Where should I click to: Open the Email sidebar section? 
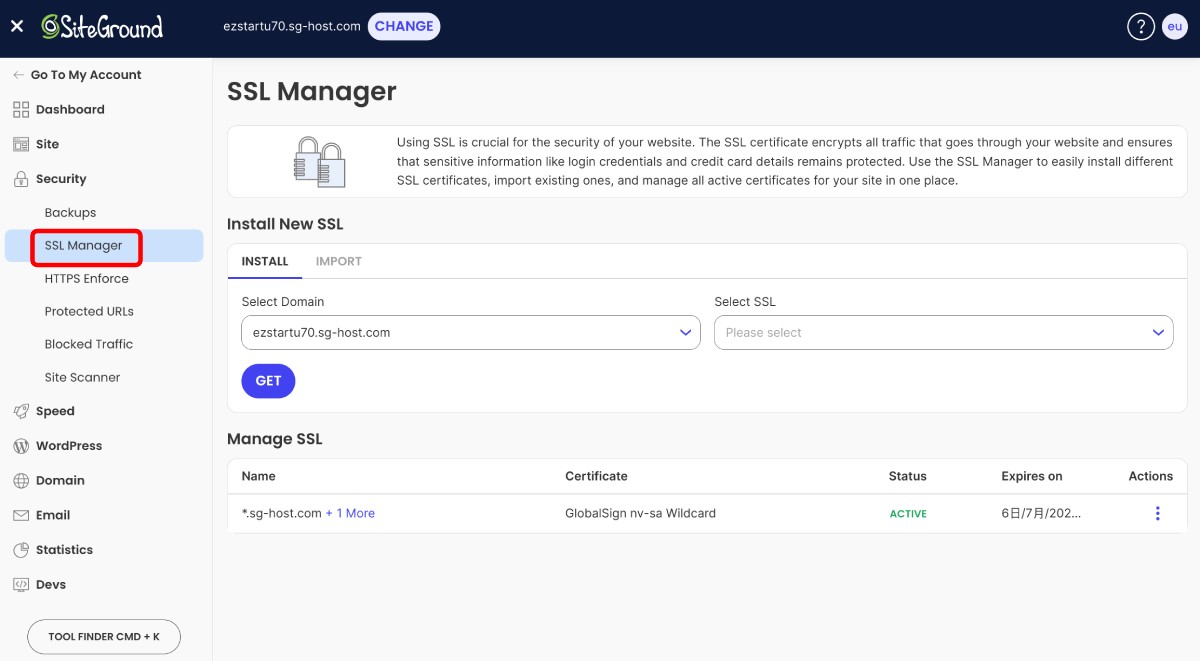[x=53, y=515]
